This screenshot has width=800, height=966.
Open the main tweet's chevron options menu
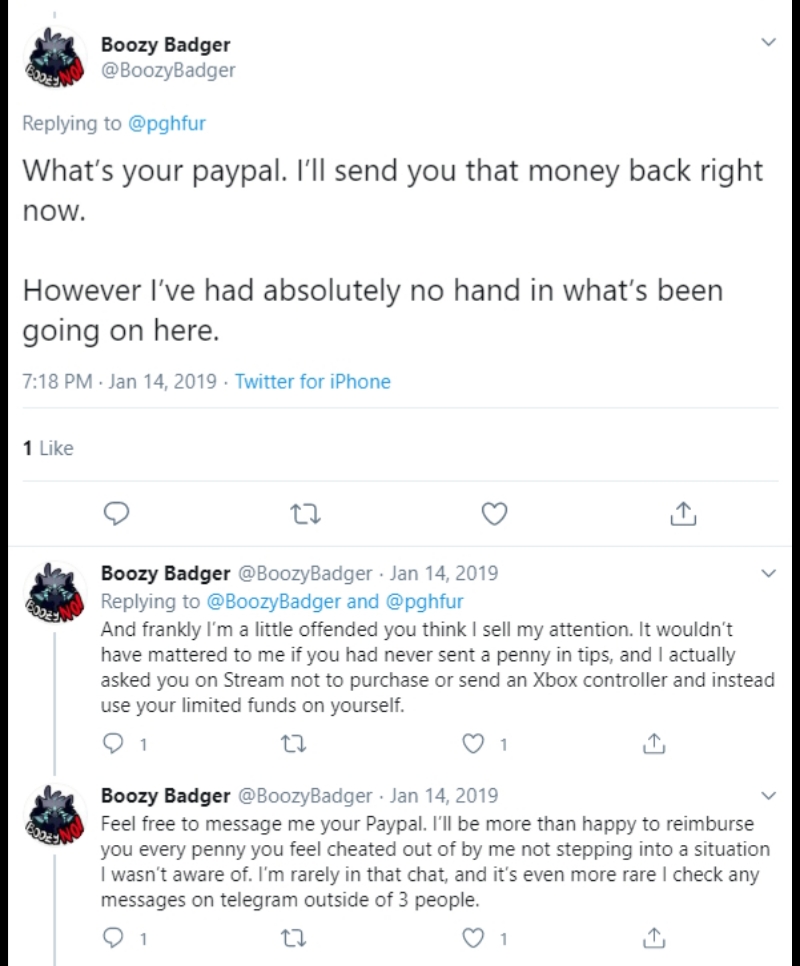pos(768,43)
